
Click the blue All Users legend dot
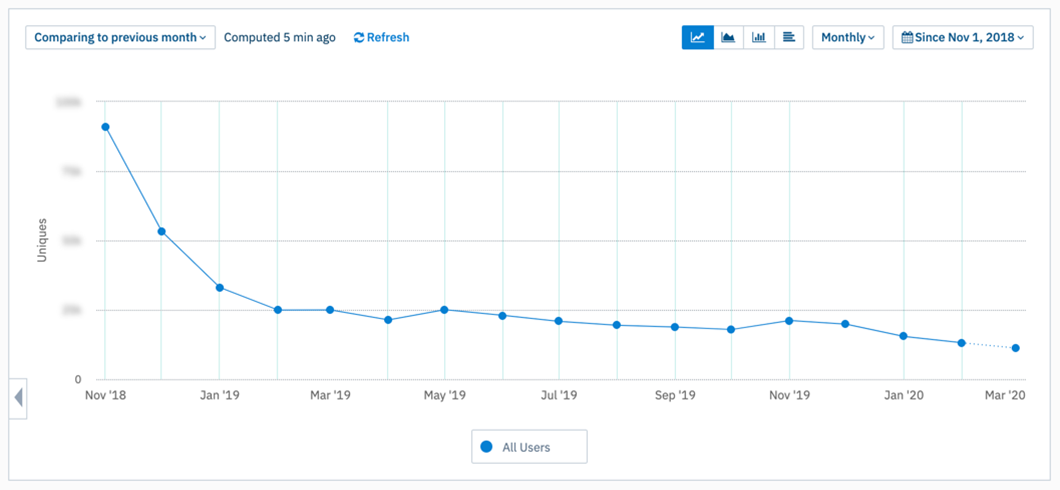tap(485, 447)
